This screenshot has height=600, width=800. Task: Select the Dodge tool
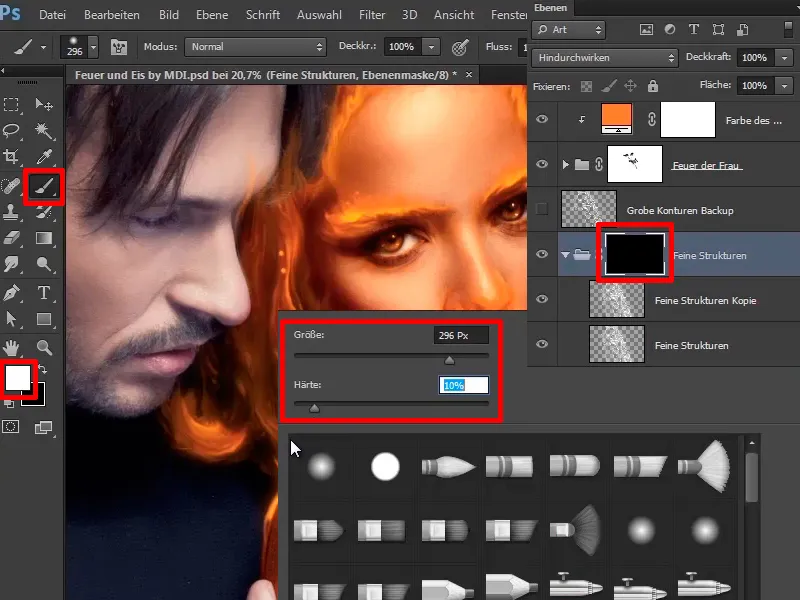coord(44,264)
